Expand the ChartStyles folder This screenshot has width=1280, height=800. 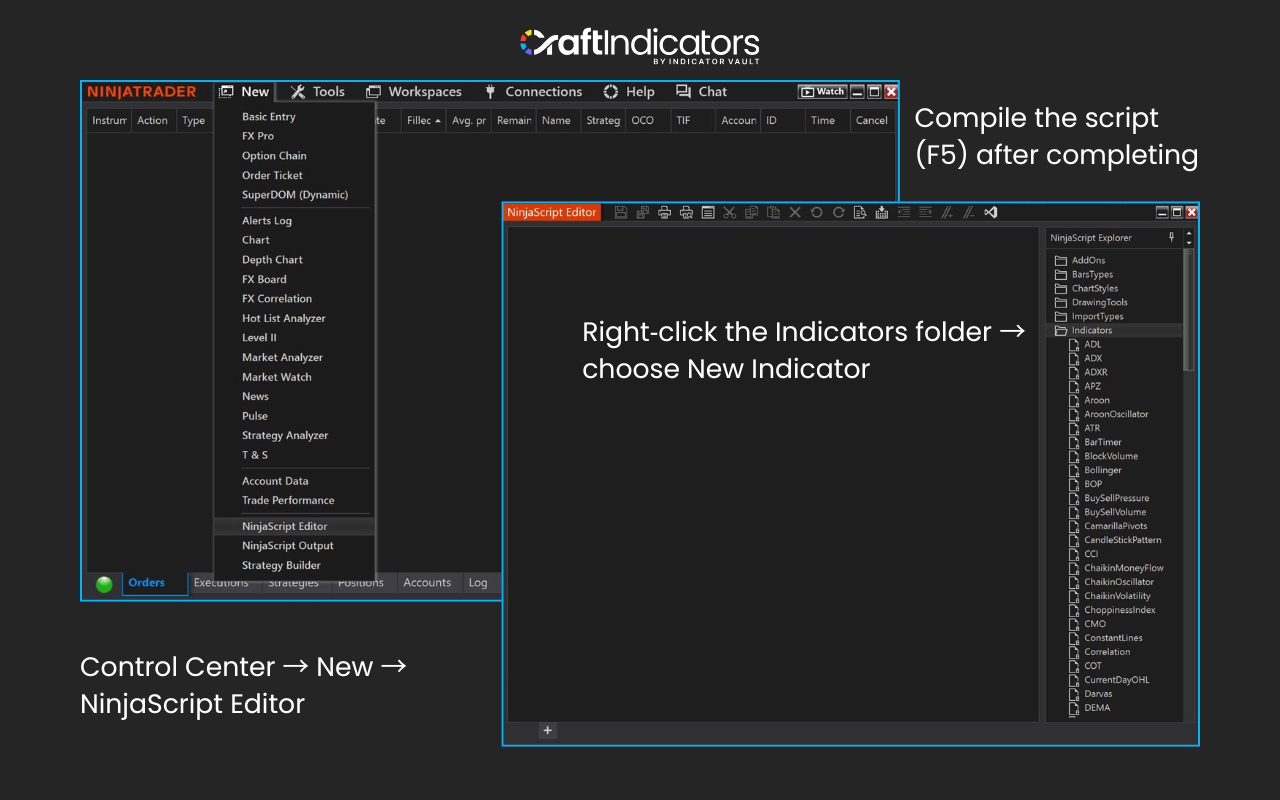[x=1061, y=288]
